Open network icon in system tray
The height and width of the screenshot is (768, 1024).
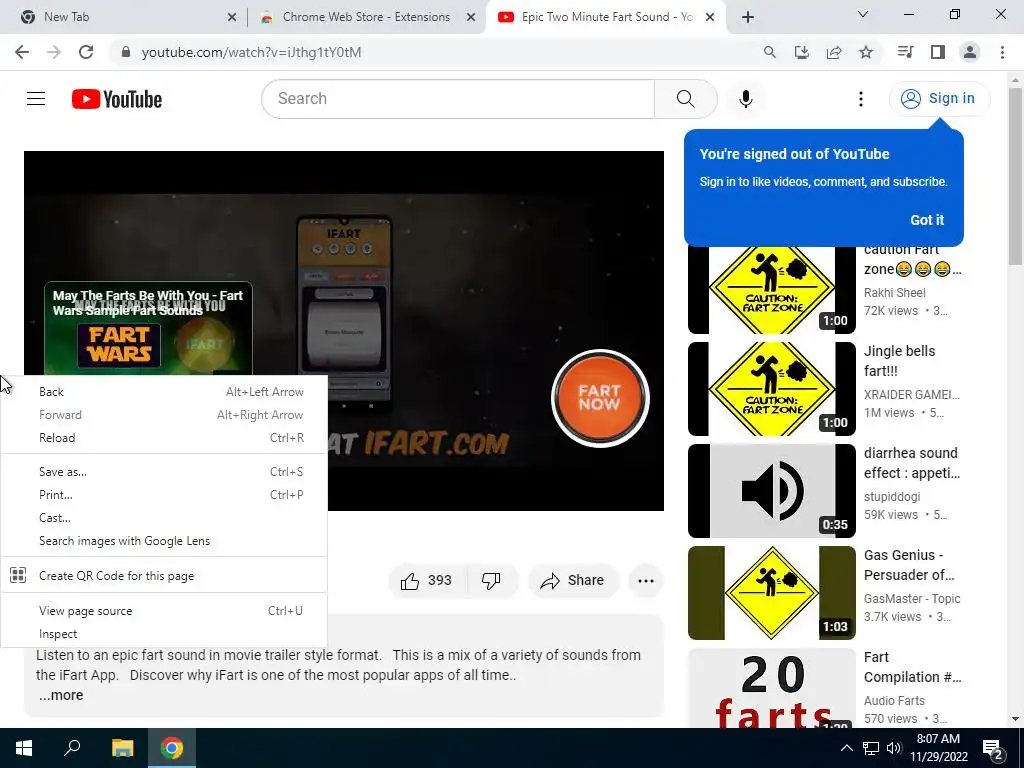pyautogui.click(x=871, y=748)
